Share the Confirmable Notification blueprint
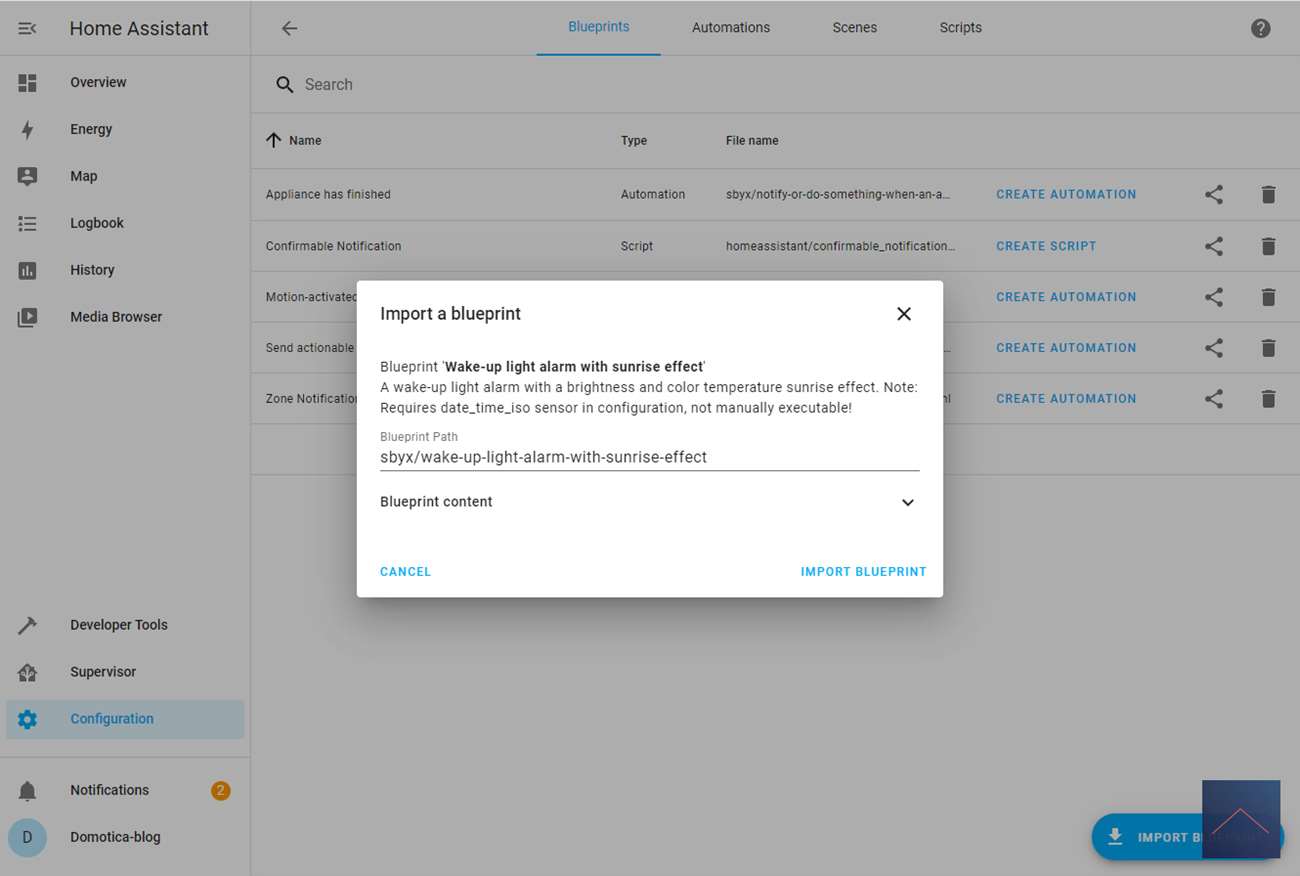 coord(1213,246)
